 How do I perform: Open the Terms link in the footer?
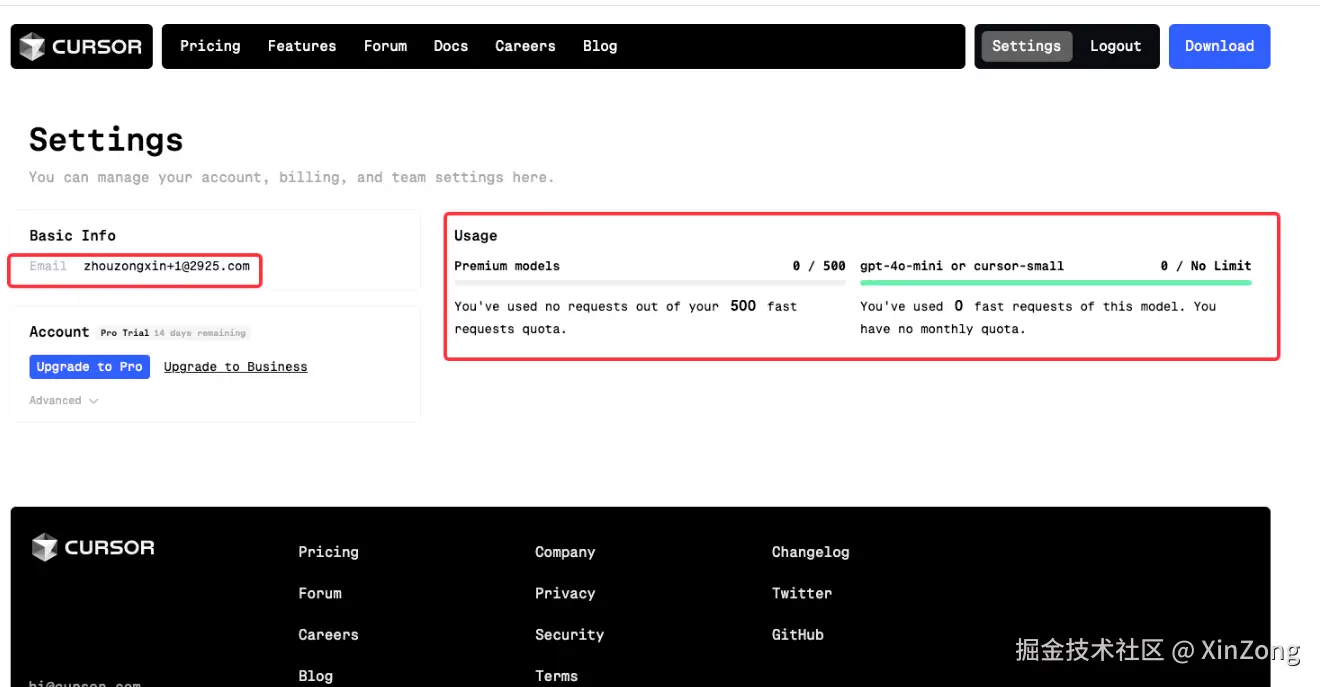[556, 676]
